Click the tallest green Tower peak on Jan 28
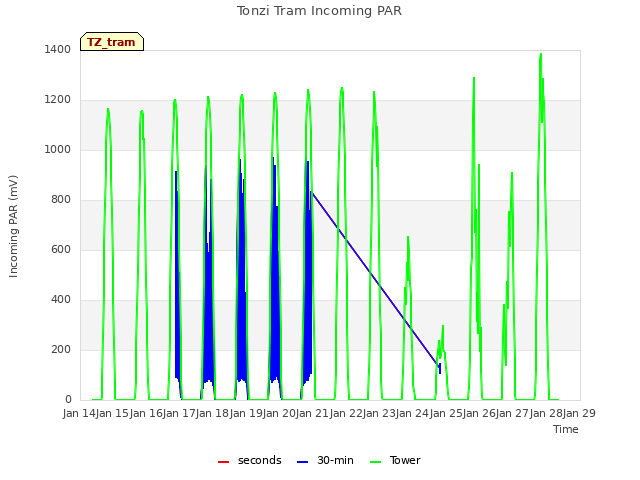 point(541,54)
